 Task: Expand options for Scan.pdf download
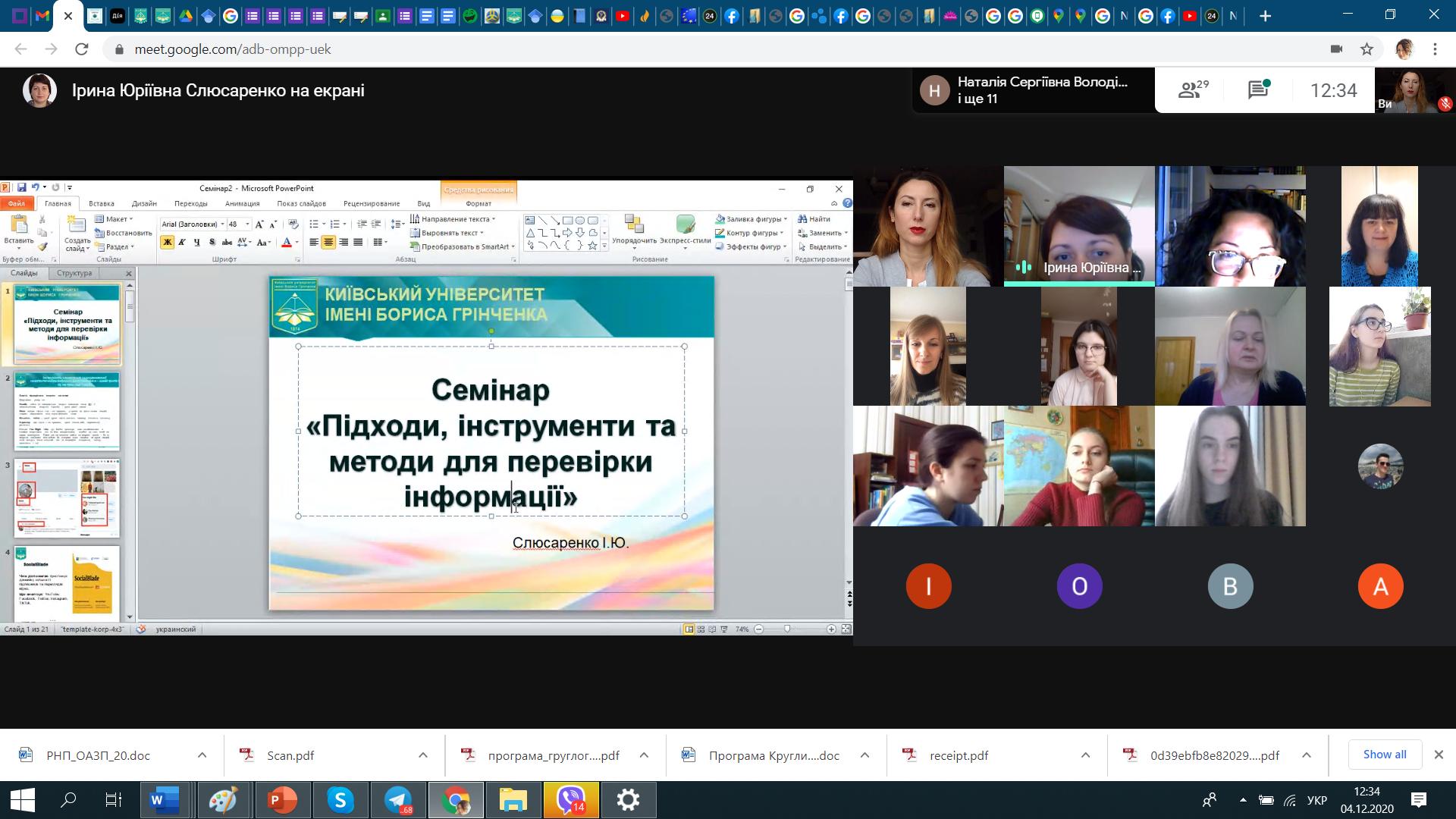(x=422, y=755)
